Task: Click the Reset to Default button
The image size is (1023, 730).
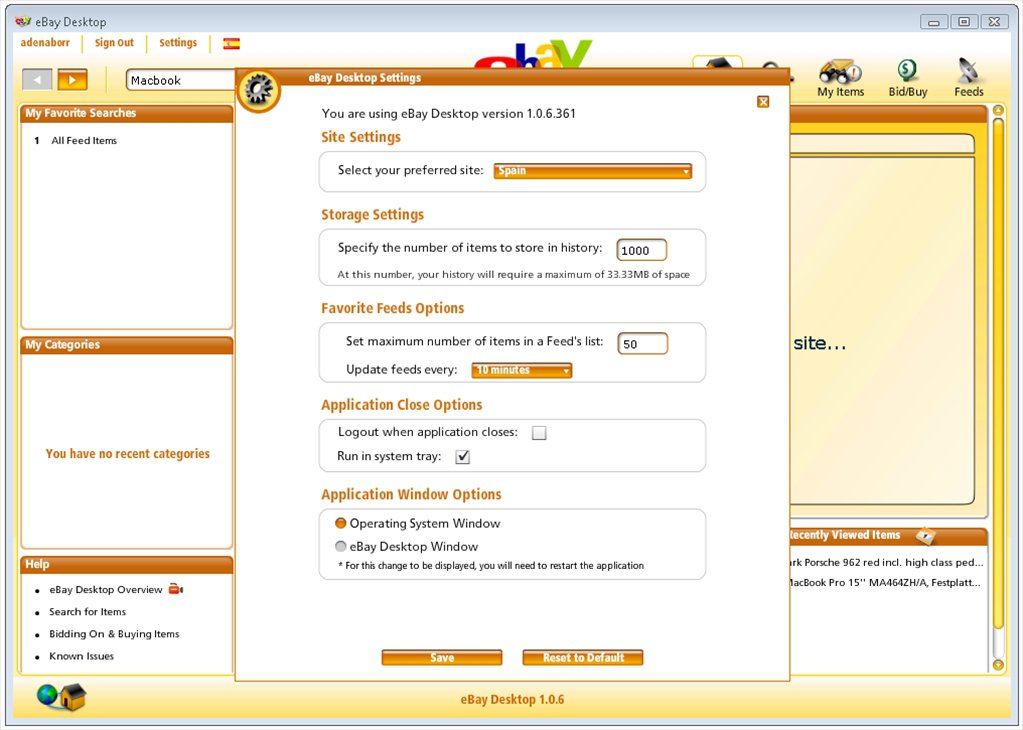Action: click(x=582, y=657)
